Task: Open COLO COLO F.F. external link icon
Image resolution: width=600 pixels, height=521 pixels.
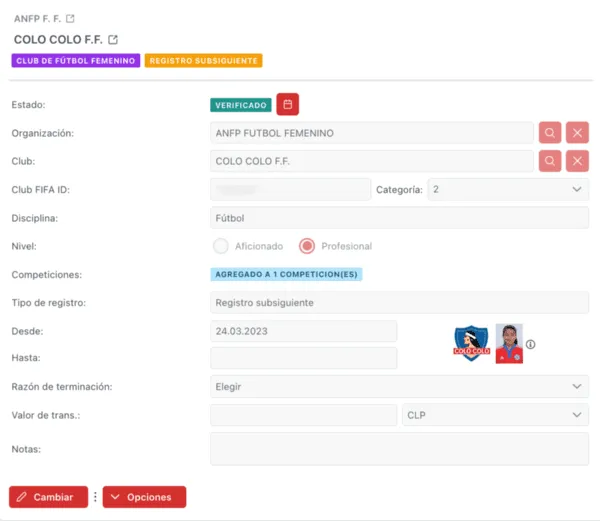Action: pos(113,40)
